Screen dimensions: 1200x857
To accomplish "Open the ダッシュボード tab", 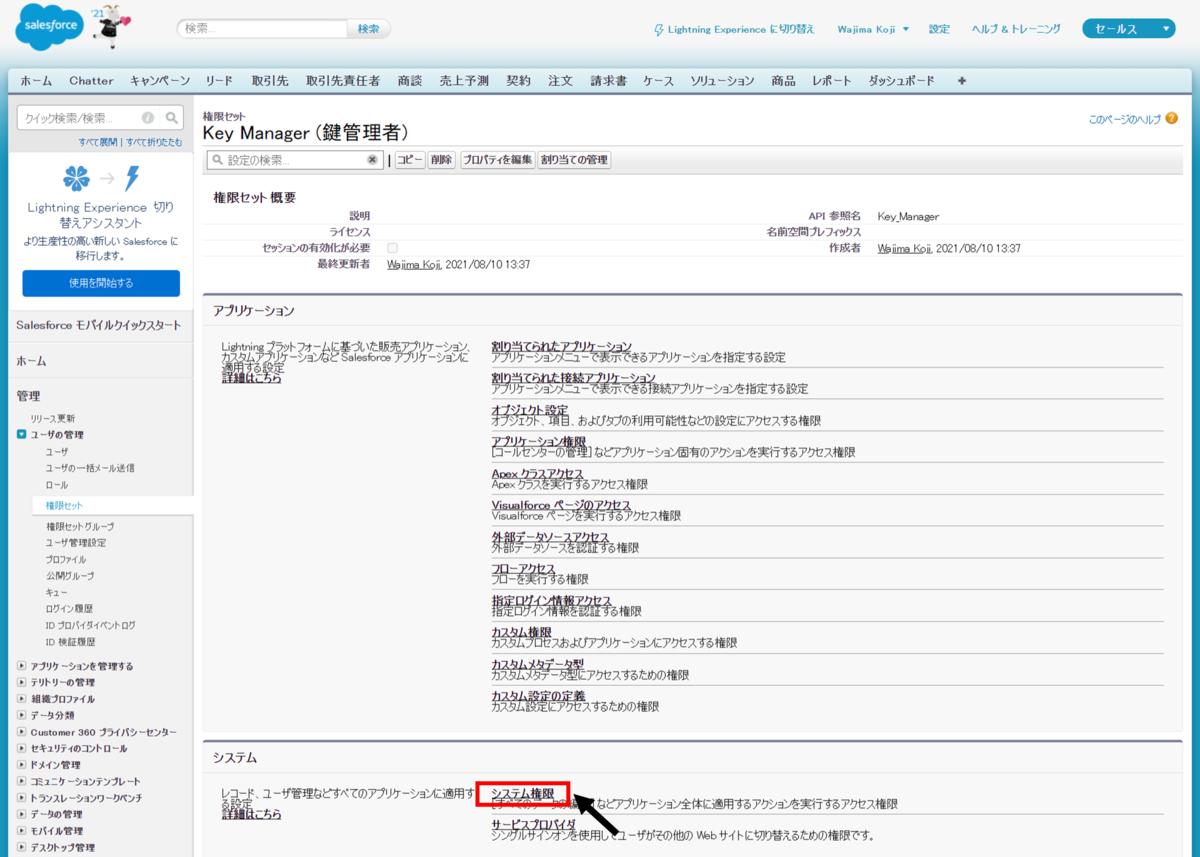I will (902, 81).
